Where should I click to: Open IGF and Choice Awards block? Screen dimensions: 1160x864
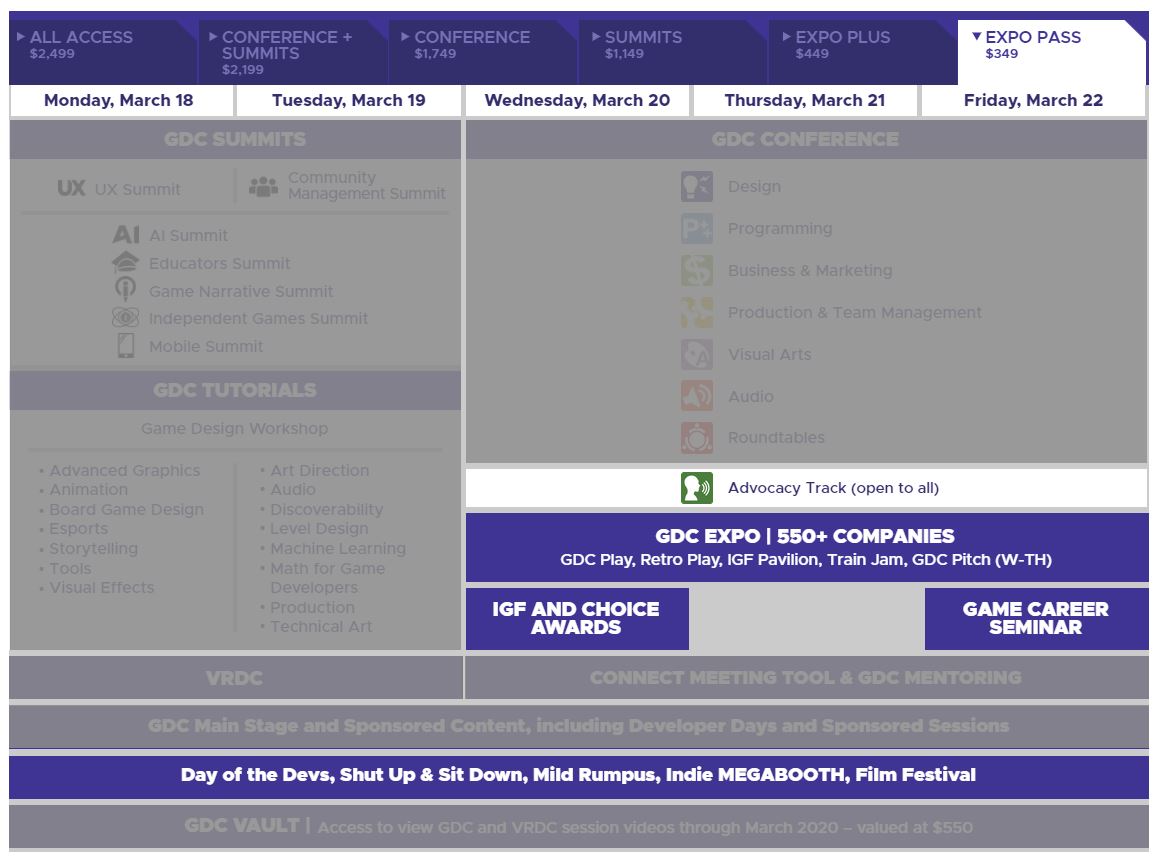[577, 618]
